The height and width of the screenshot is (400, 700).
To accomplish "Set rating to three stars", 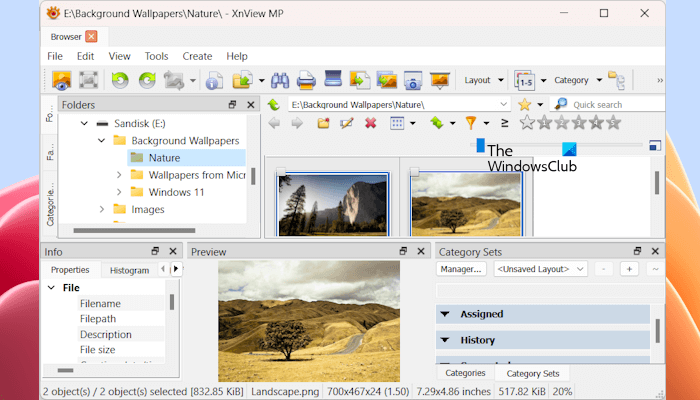I will pyautogui.click(x=579, y=122).
